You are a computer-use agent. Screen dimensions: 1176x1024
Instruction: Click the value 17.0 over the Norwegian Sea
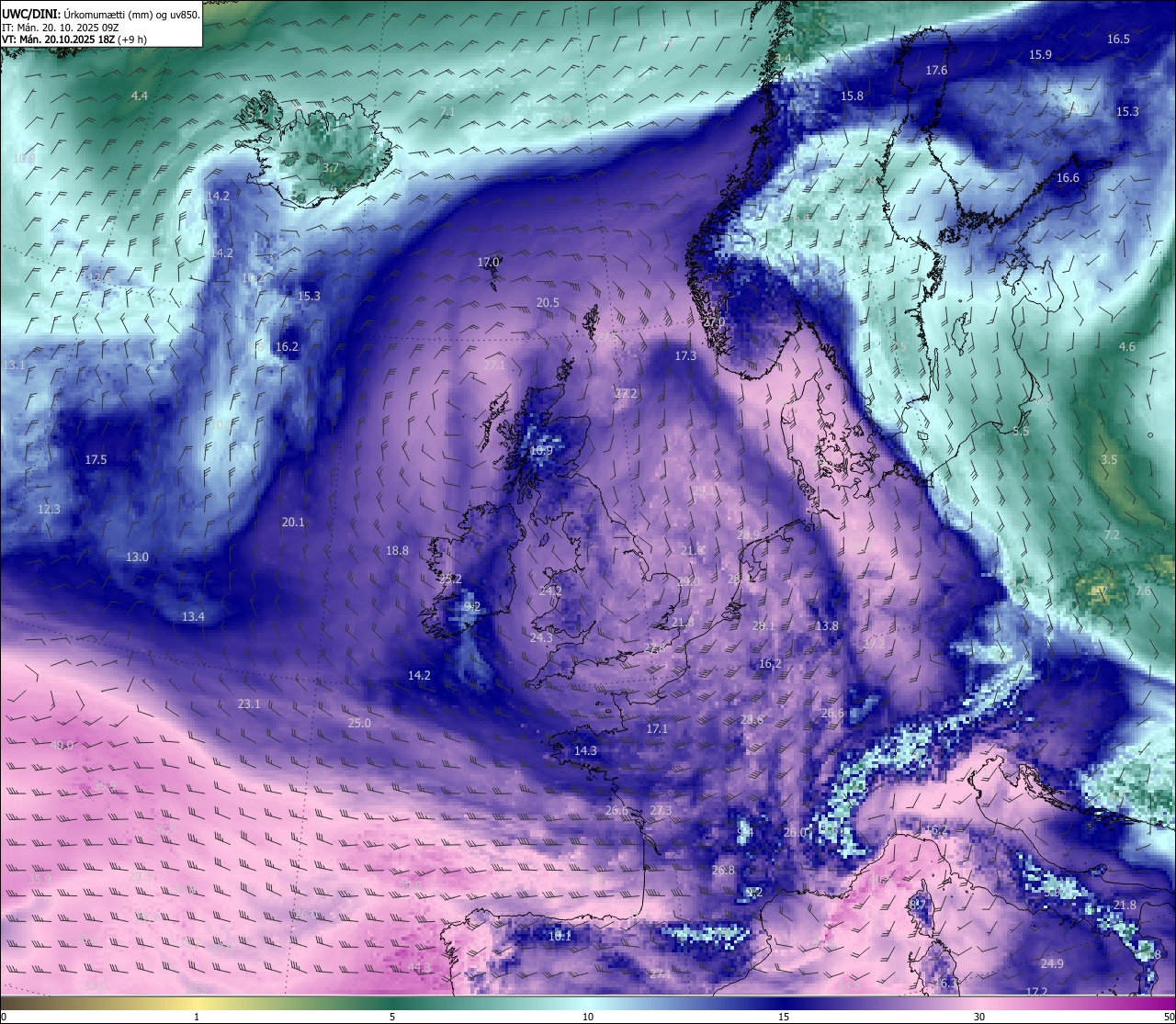[x=488, y=262]
